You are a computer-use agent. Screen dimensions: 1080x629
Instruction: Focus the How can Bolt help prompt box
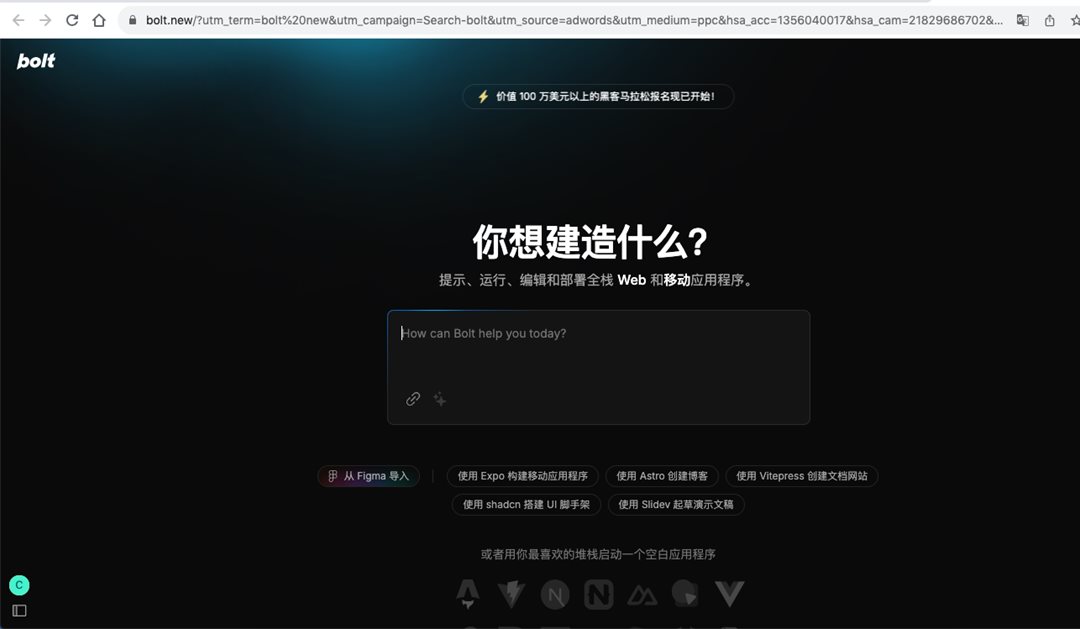point(599,367)
